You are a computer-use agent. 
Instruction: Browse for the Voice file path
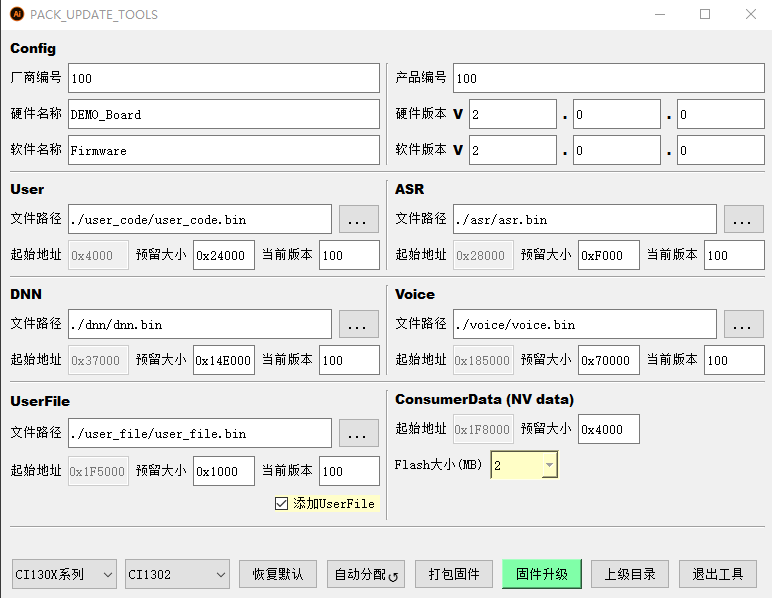tap(743, 324)
